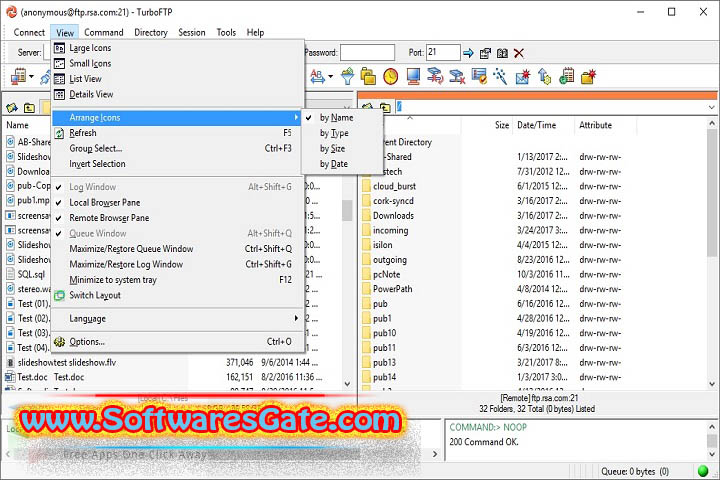
Task: Click the checklist icon with orange checkmark
Action: tap(479, 76)
